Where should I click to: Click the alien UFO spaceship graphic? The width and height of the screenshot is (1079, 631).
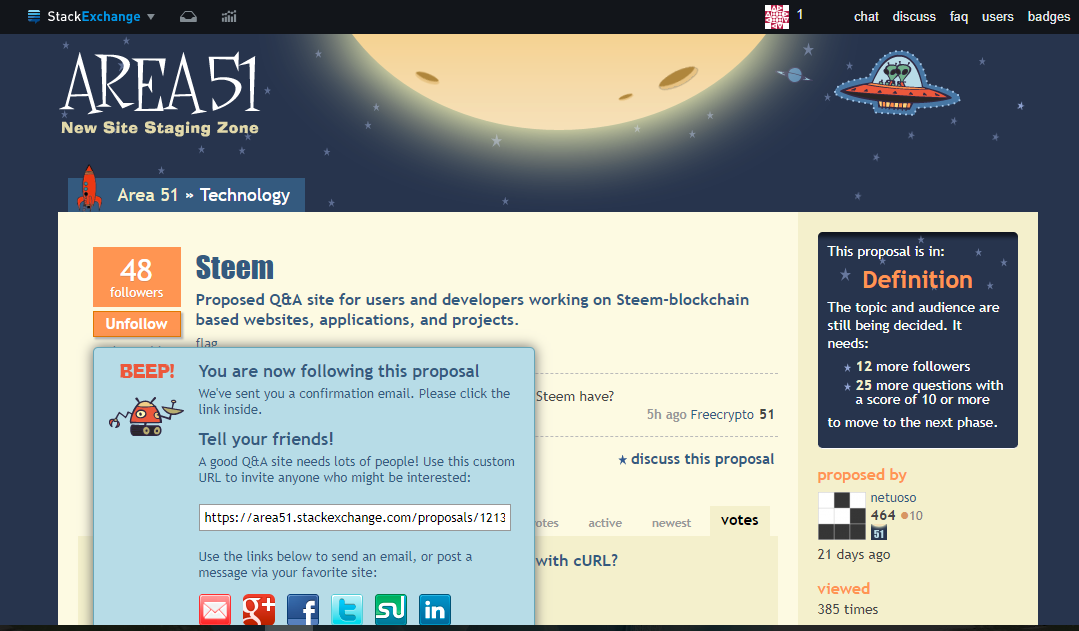point(897,84)
